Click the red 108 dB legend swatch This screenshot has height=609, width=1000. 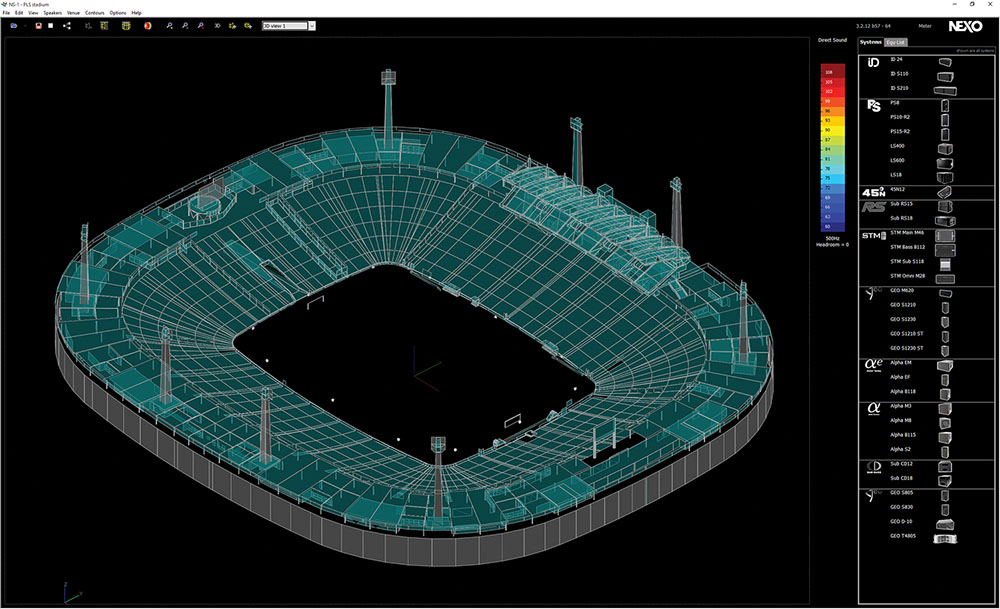coord(832,72)
